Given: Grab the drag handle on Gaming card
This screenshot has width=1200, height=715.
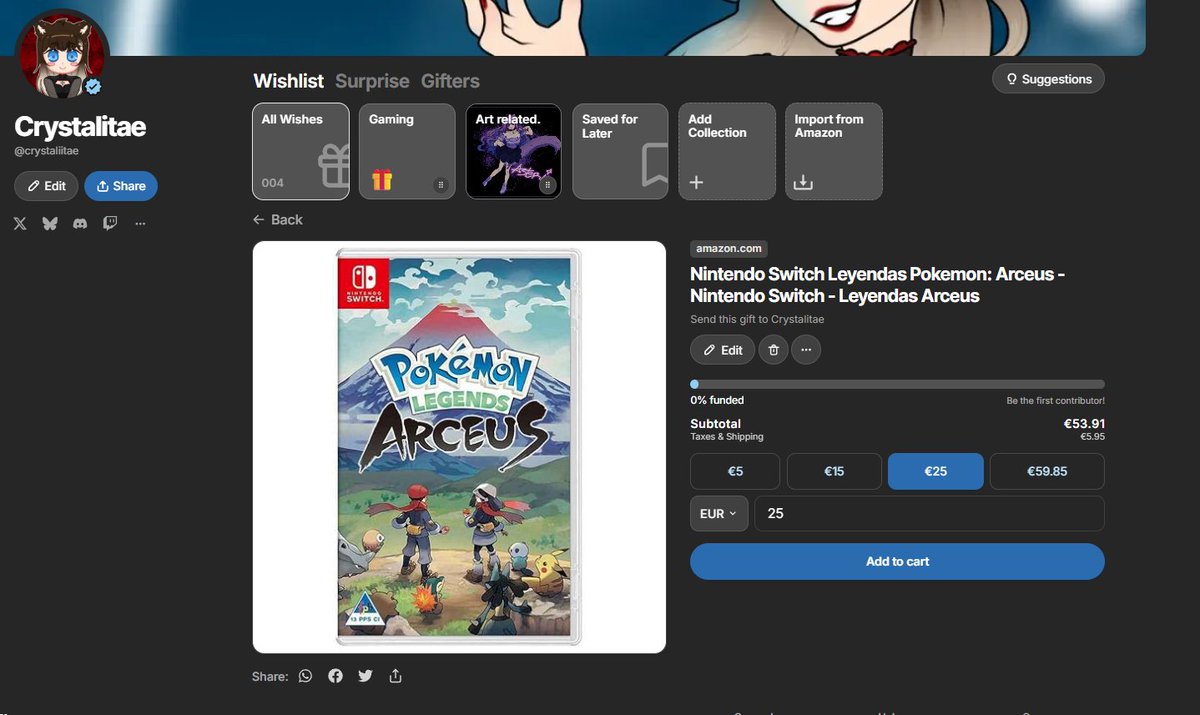Looking at the screenshot, I should coord(440,185).
